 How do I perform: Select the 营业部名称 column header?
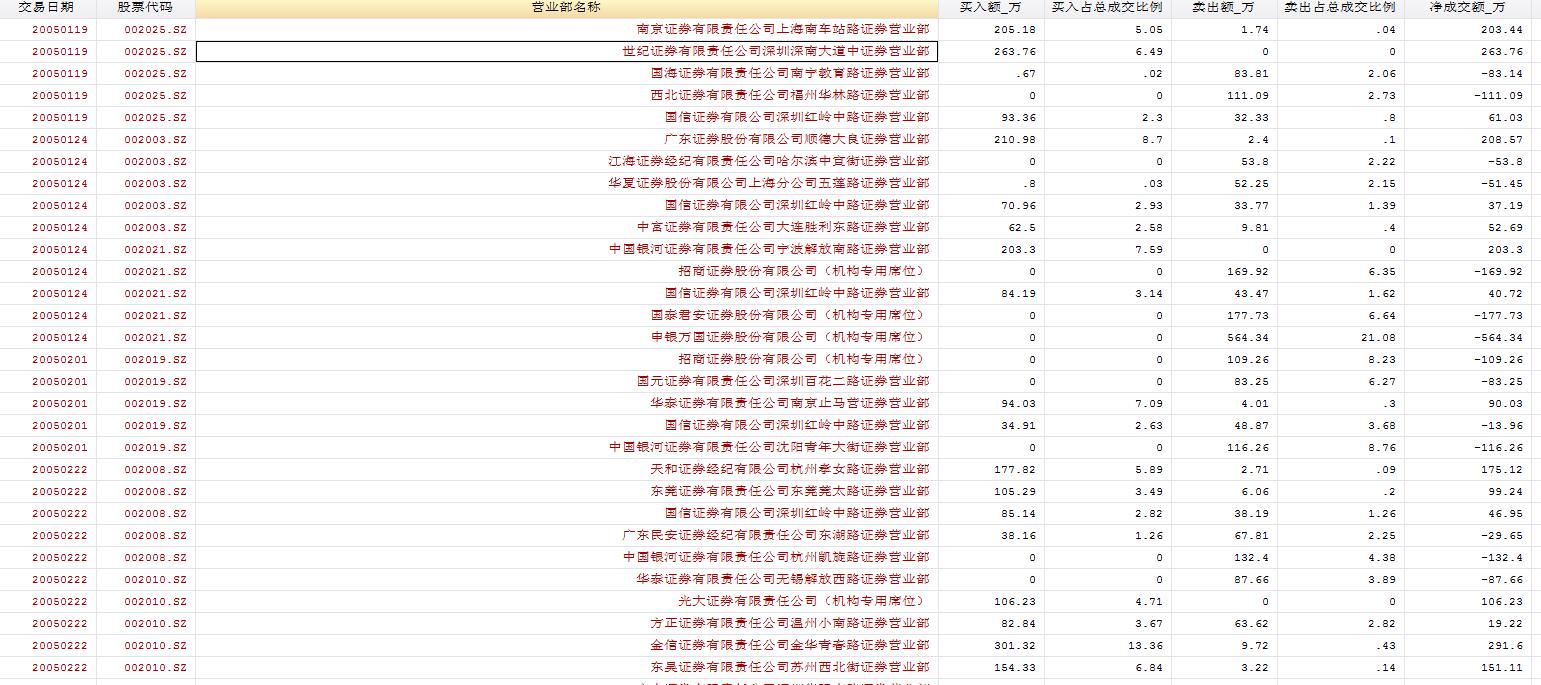coord(567,7)
